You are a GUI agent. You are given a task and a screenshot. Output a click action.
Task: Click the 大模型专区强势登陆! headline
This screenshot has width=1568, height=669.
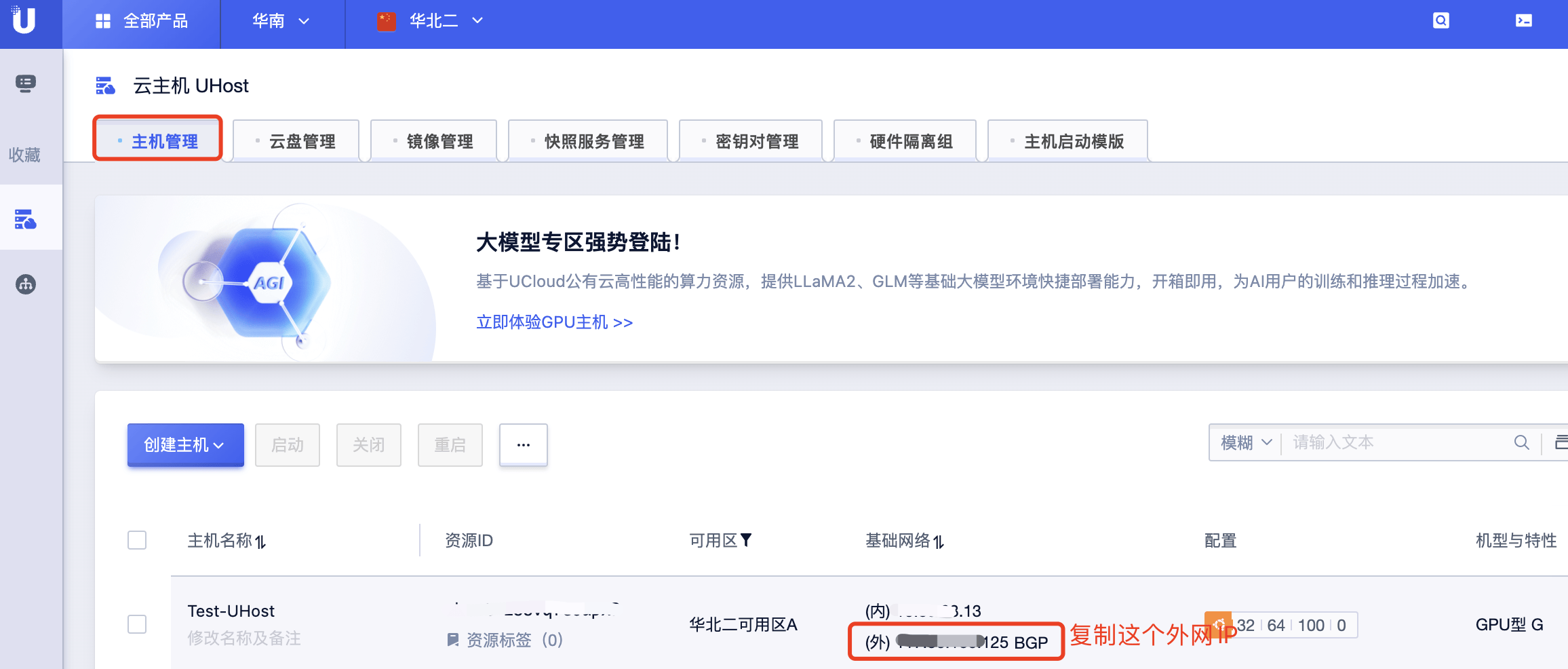tap(579, 242)
